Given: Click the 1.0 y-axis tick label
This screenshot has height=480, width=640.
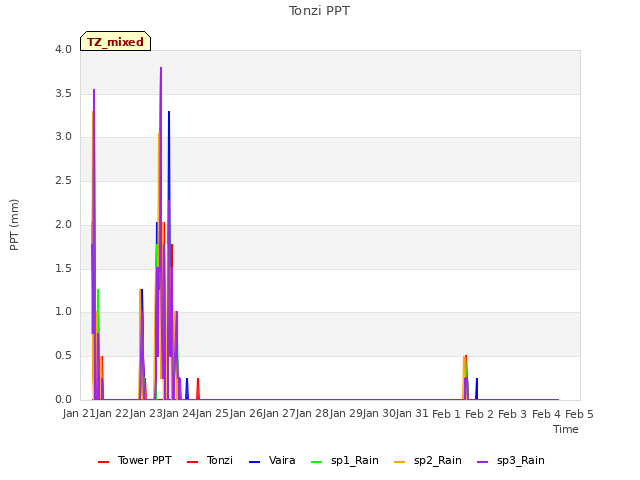Looking at the screenshot, I should 63,312.
